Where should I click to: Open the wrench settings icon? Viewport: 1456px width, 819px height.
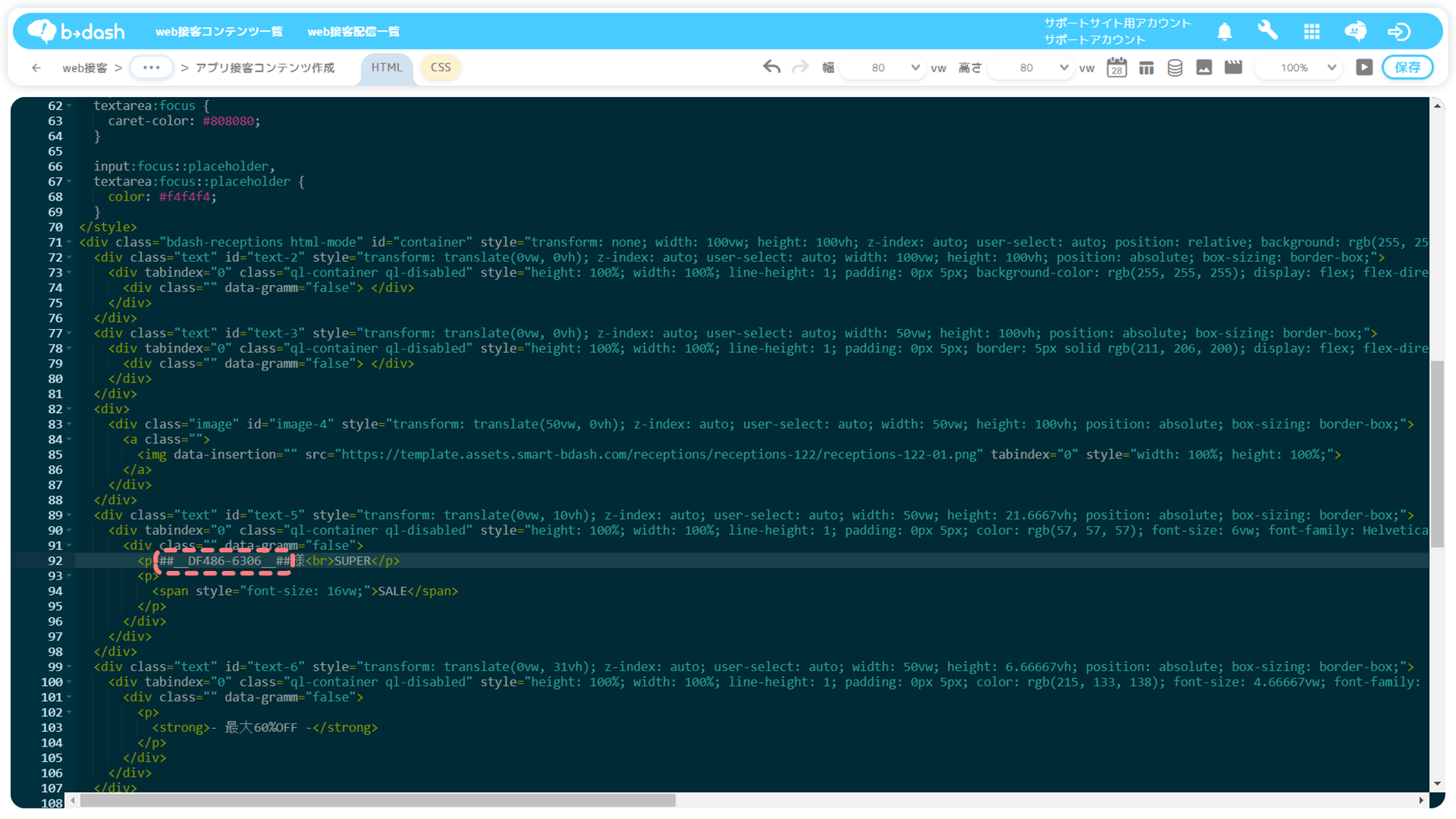coord(1267,31)
